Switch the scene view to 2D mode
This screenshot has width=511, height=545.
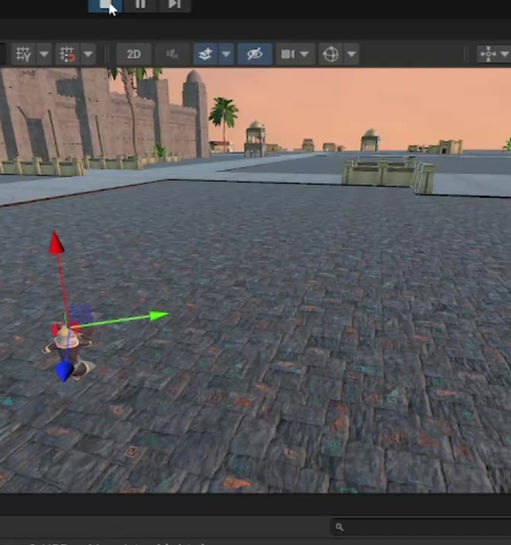(134, 54)
